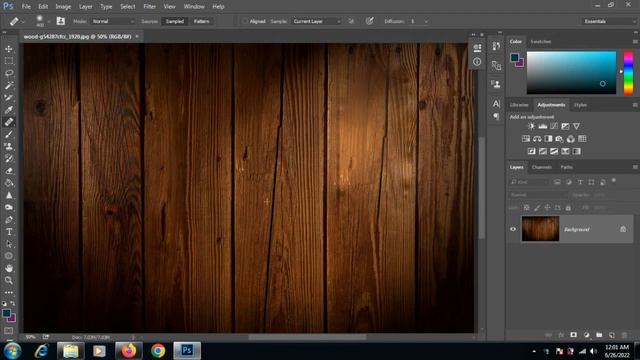This screenshot has height=360, width=640.
Task: Select the Move tool
Action: [9, 49]
